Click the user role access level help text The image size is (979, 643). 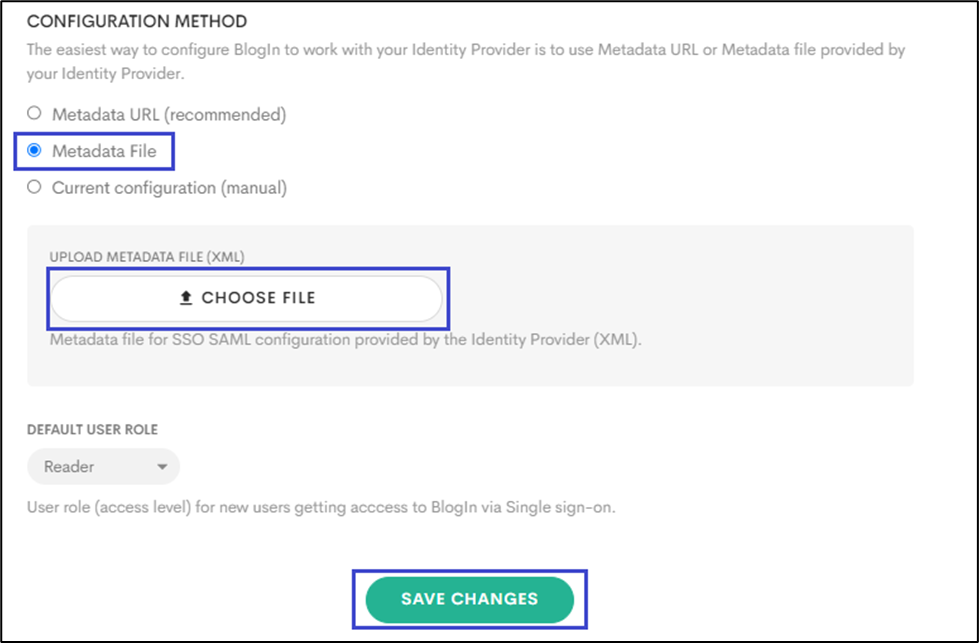320,508
